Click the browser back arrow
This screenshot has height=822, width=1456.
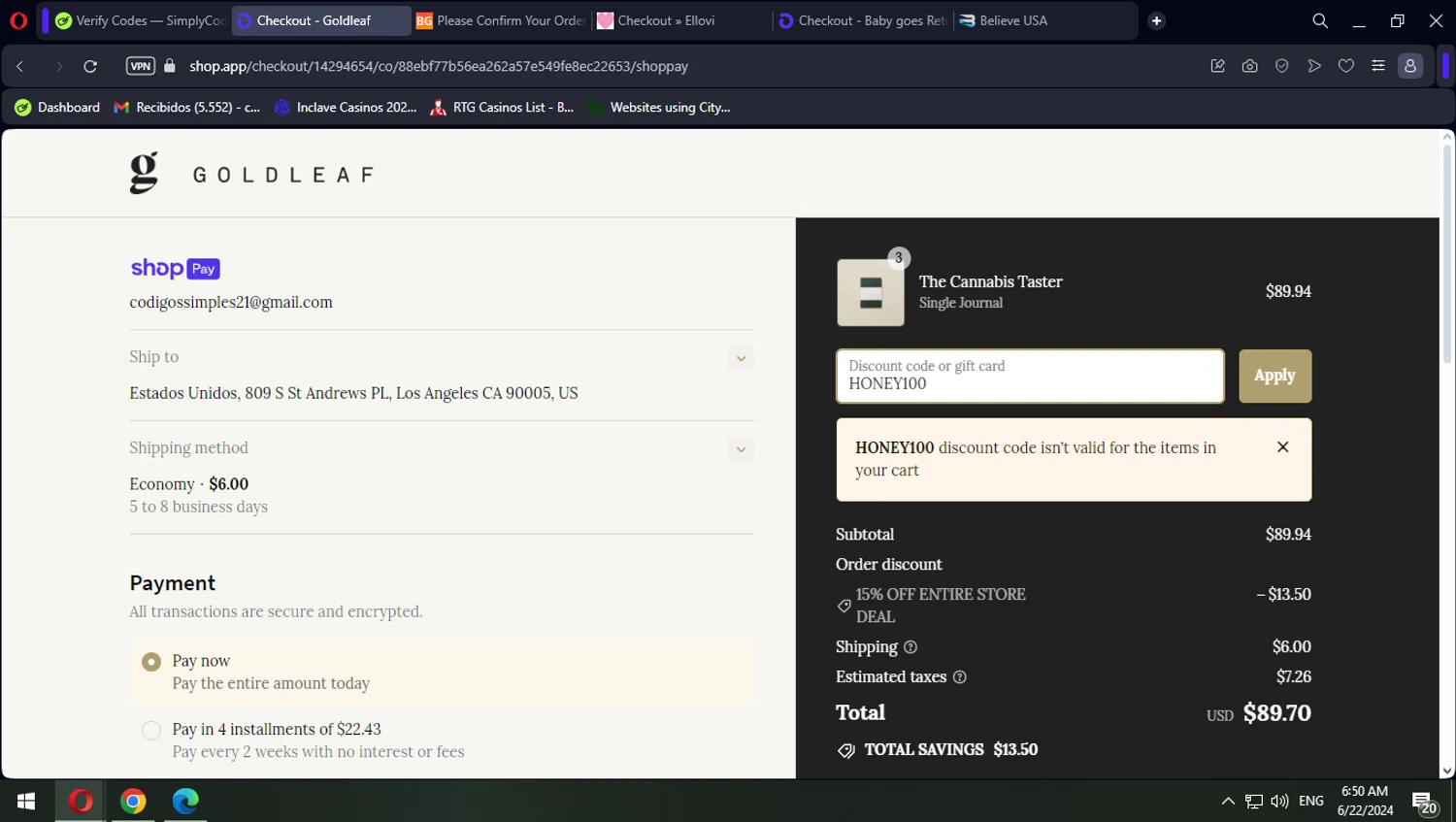tap(20, 66)
